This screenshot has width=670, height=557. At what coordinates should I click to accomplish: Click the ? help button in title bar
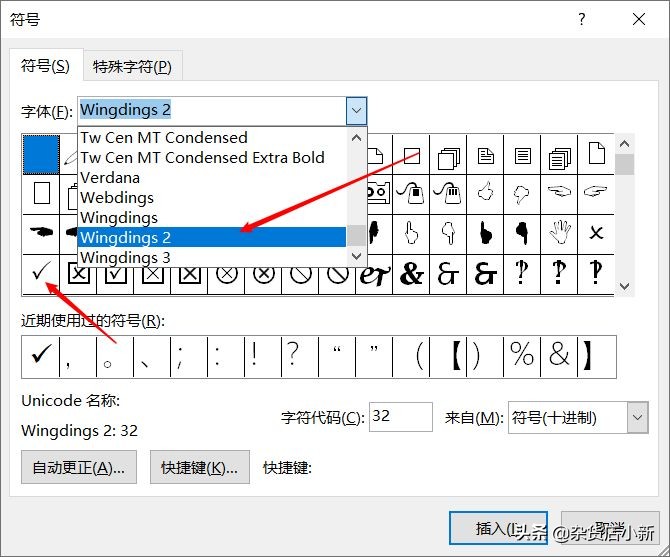point(582,19)
